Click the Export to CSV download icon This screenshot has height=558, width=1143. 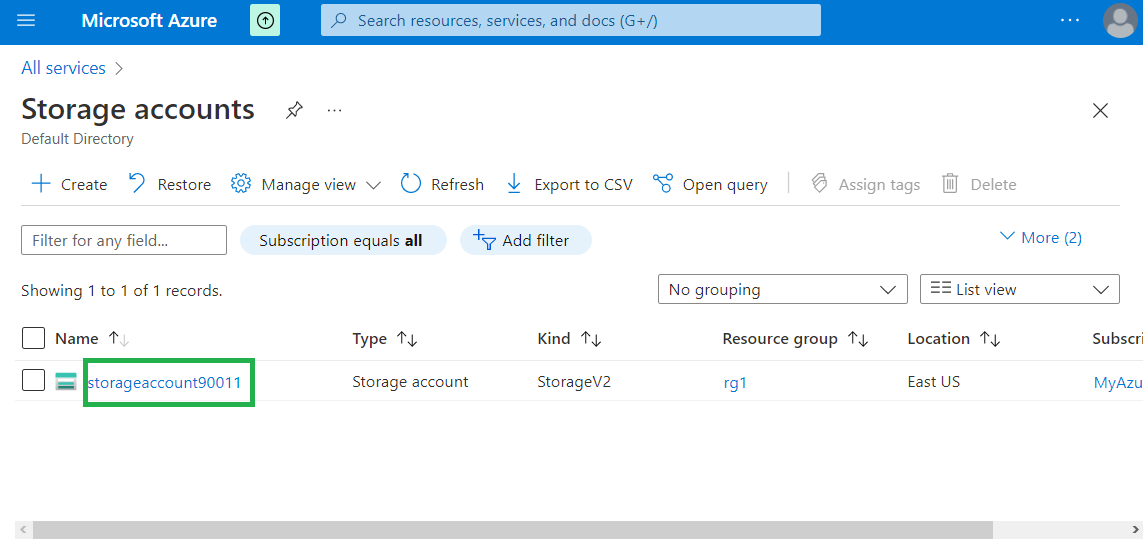pos(514,184)
